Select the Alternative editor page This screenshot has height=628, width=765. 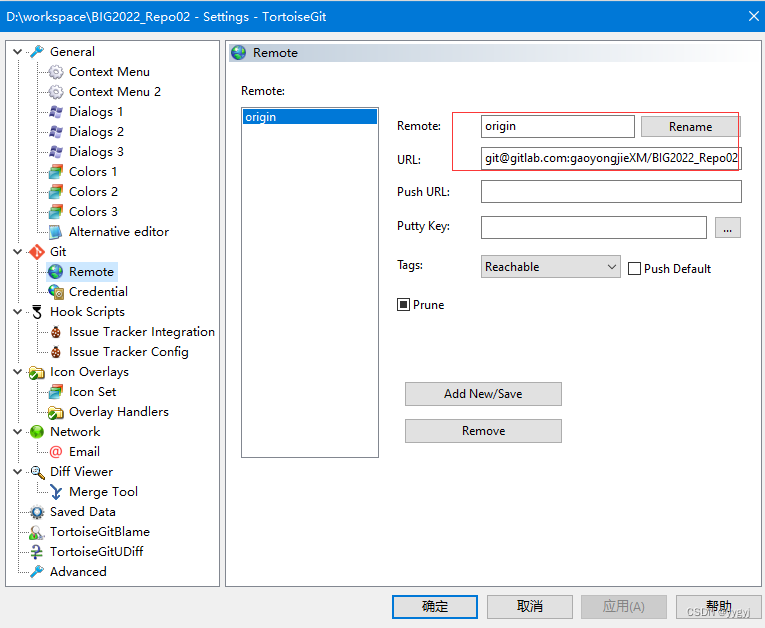coord(119,232)
